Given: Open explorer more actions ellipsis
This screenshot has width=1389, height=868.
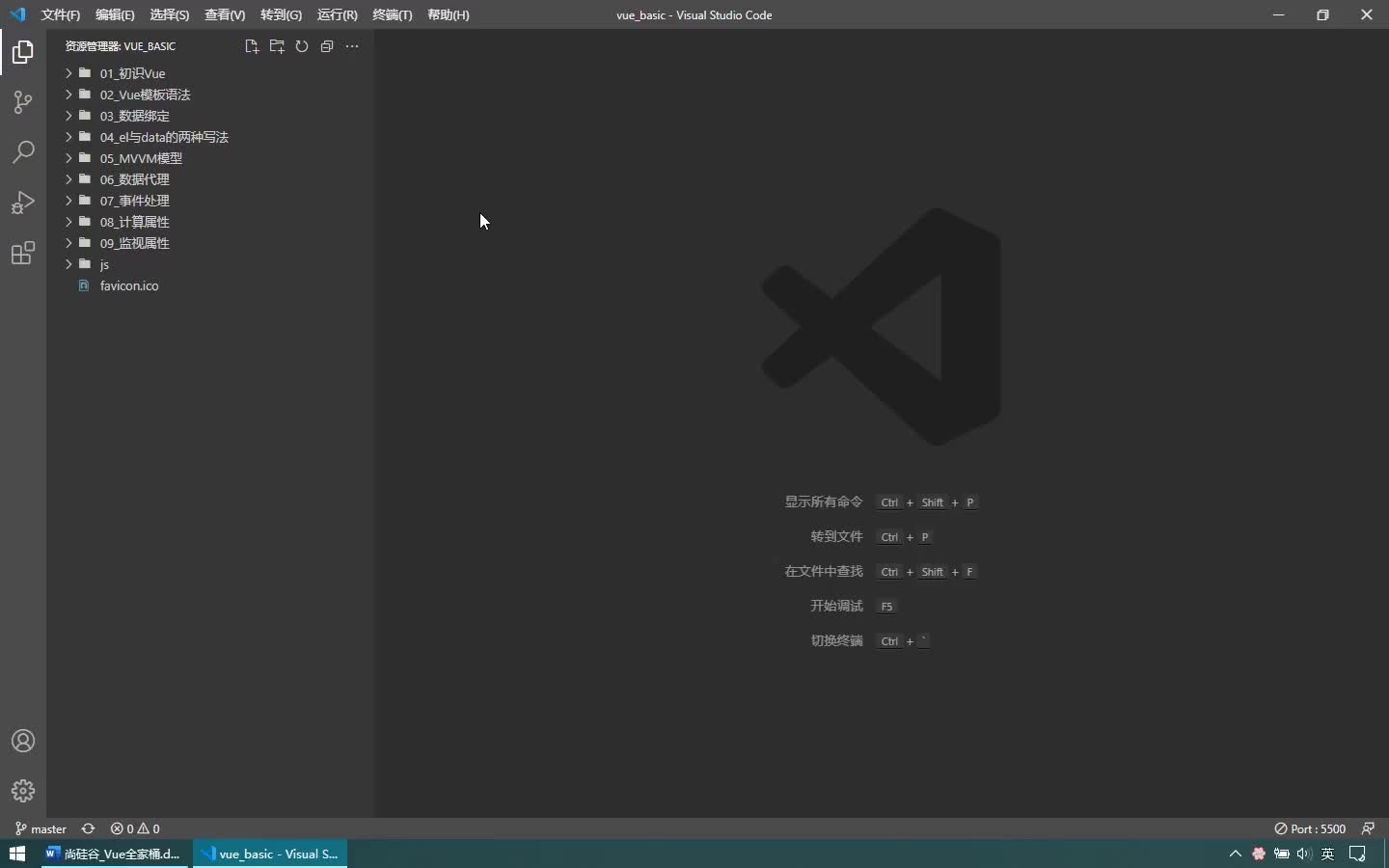Looking at the screenshot, I should [352, 46].
